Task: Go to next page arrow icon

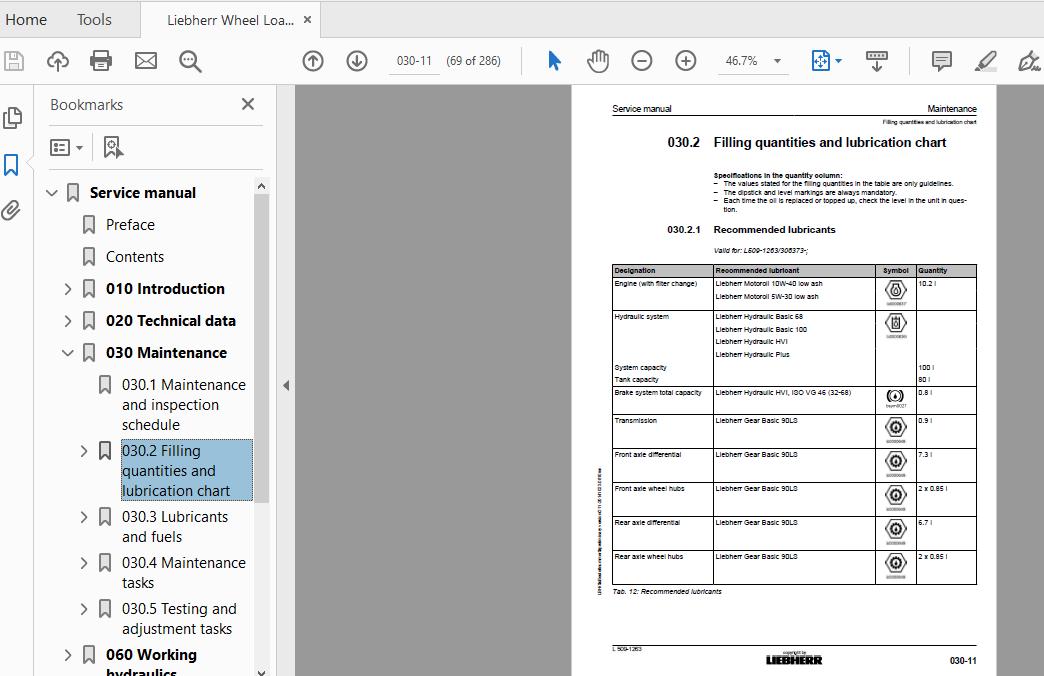Action: pyautogui.click(x=357, y=61)
